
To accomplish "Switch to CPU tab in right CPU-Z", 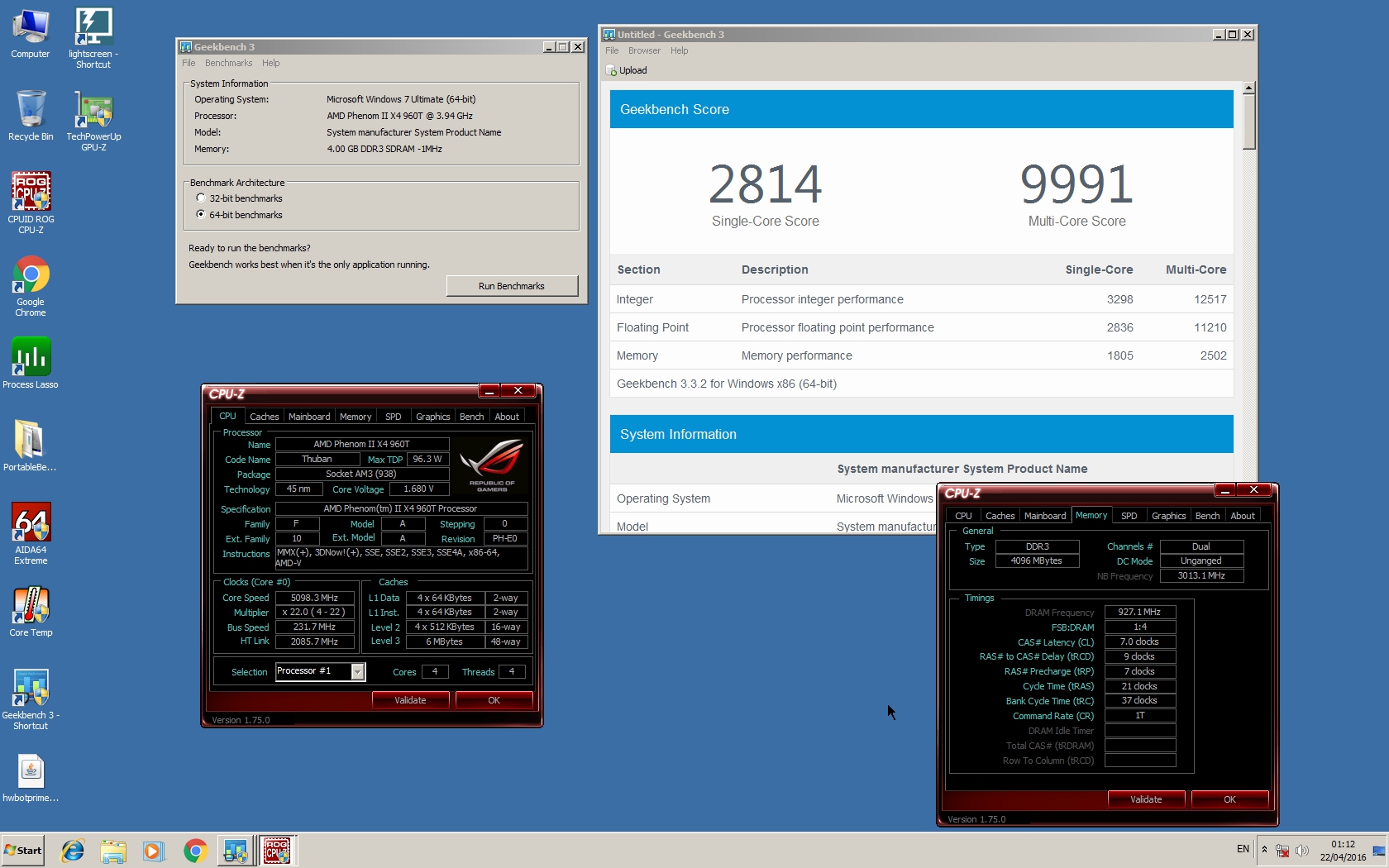I will point(964,516).
